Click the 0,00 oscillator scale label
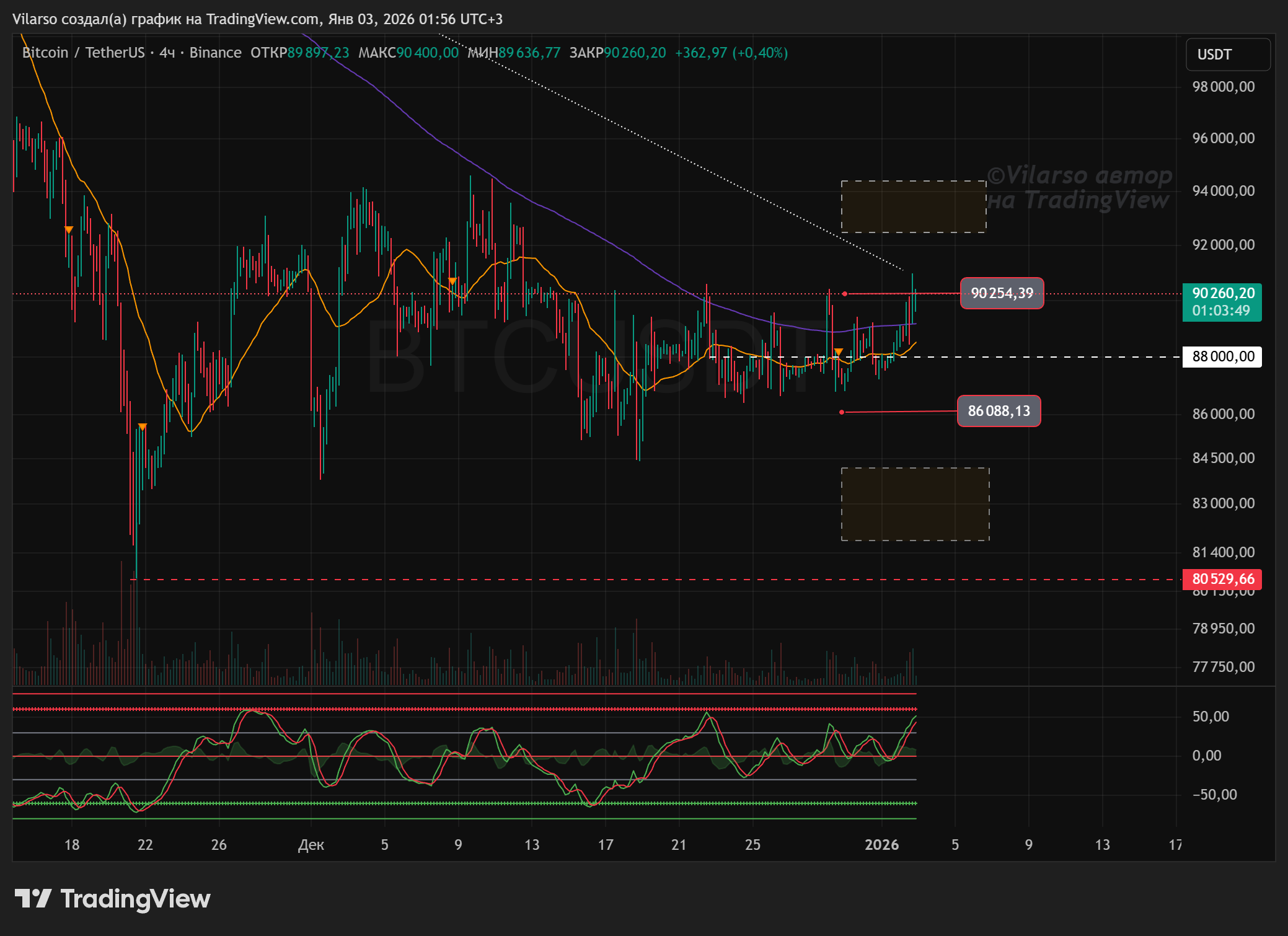Image resolution: width=1288 pixels, height=936 pixels. [x=1207, y=756]
